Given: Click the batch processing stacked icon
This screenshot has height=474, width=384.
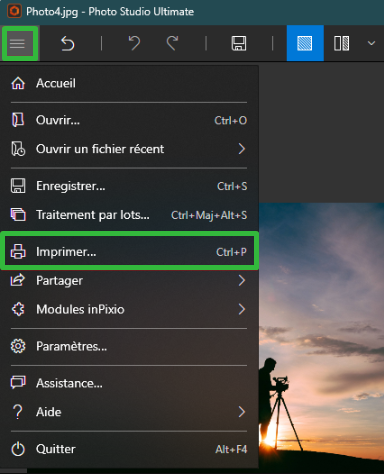Looking at the screenshot, I should coord(18,215).
